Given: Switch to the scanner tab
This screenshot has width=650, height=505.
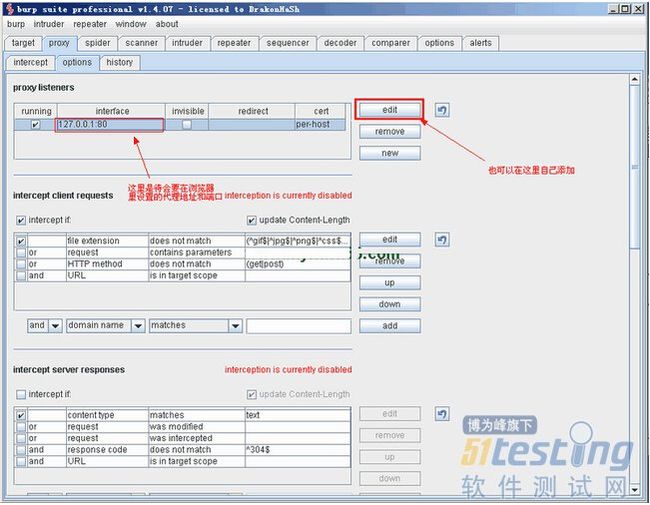Looking at the screenshot, I should click(141, 43).
